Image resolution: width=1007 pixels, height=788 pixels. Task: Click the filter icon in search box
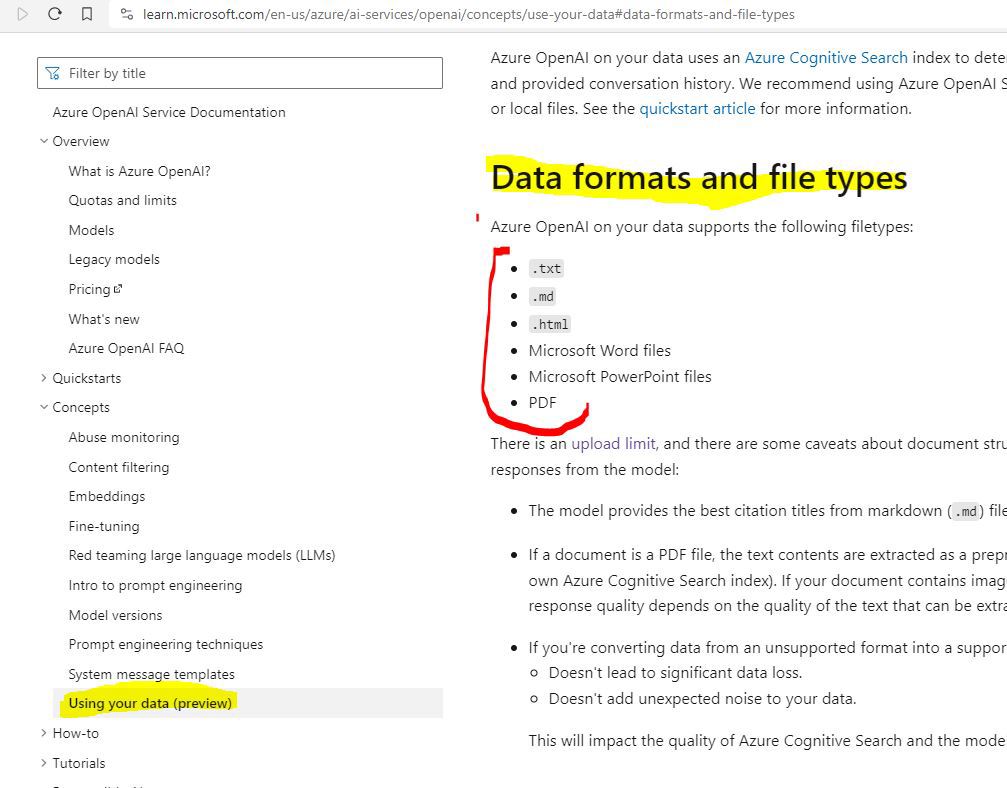tap(53, 73)
